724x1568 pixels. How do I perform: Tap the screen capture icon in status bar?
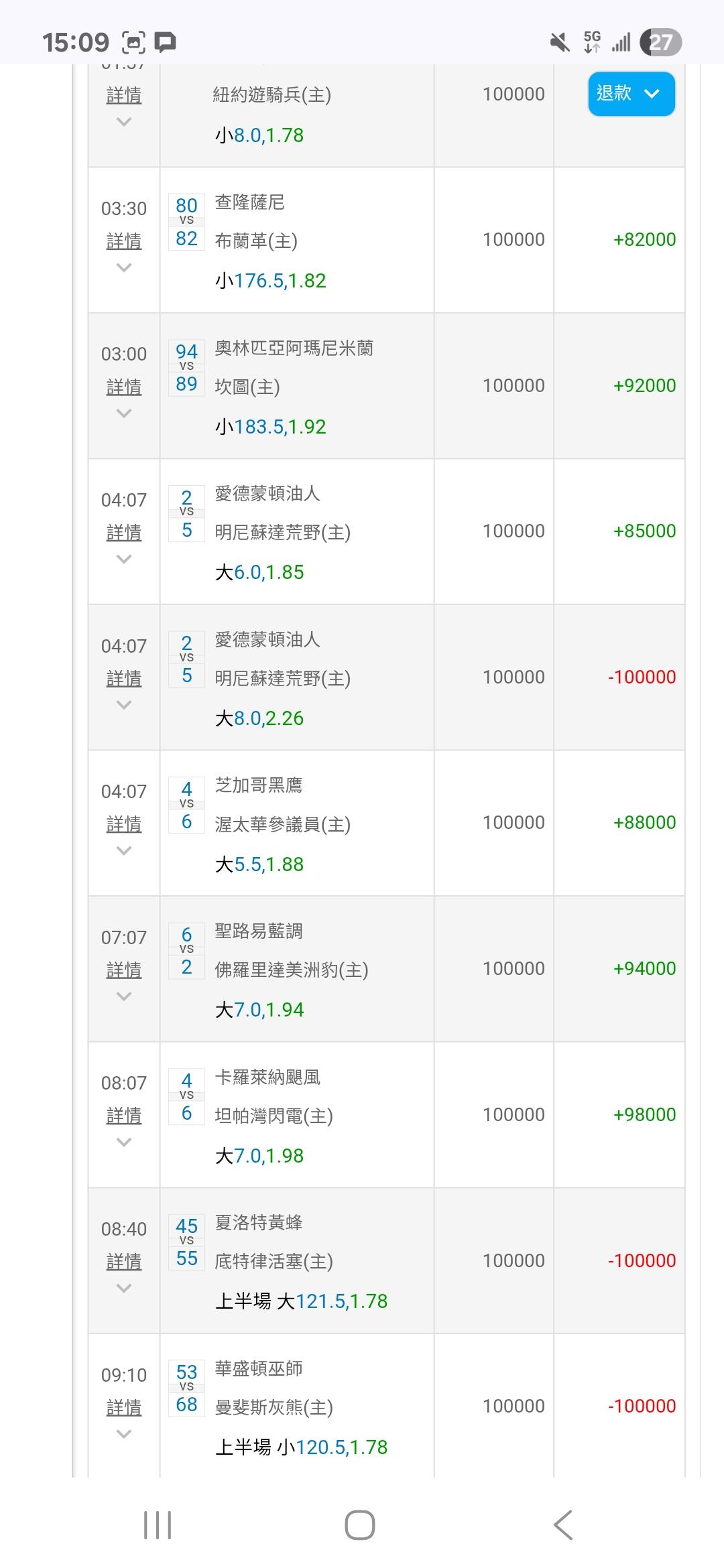coord(133,43)
